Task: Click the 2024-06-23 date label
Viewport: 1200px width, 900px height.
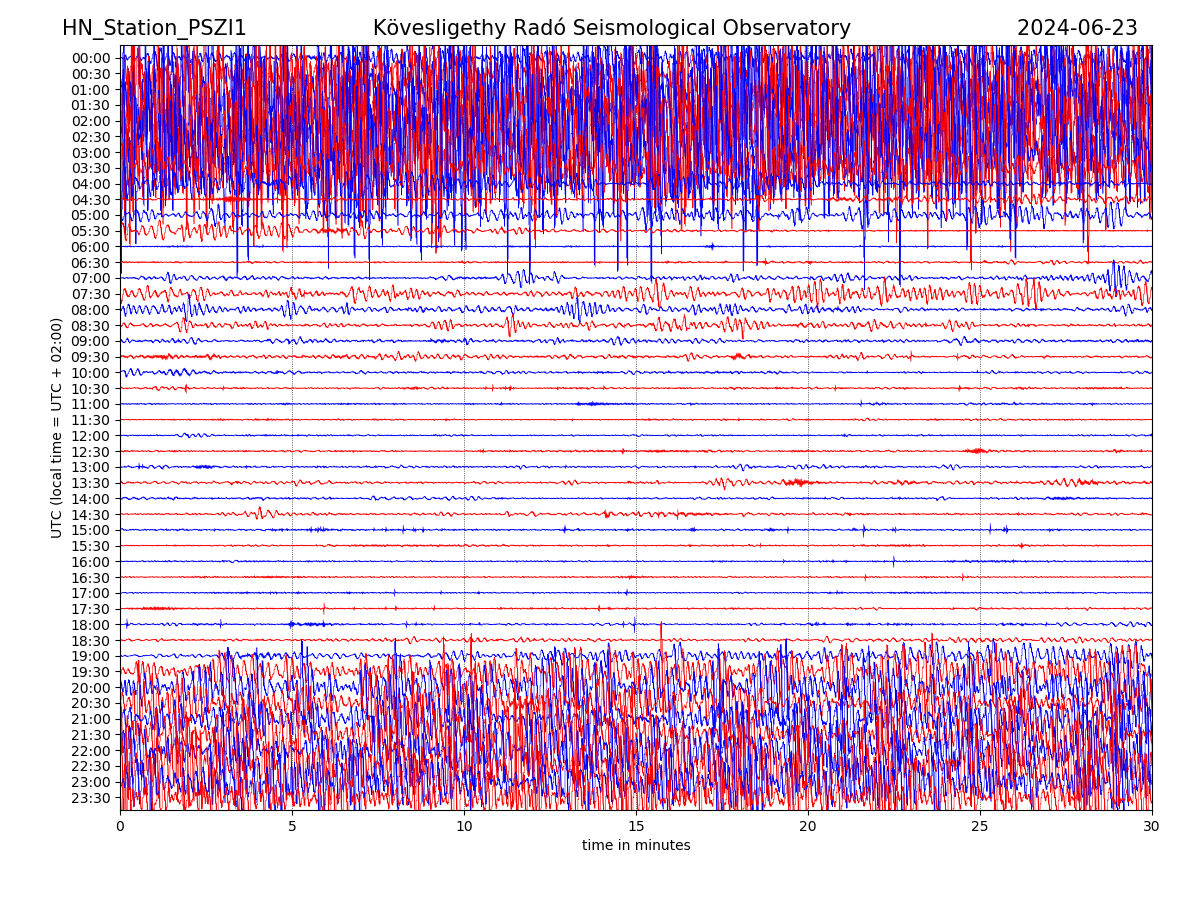Action: coord(1076,28)
